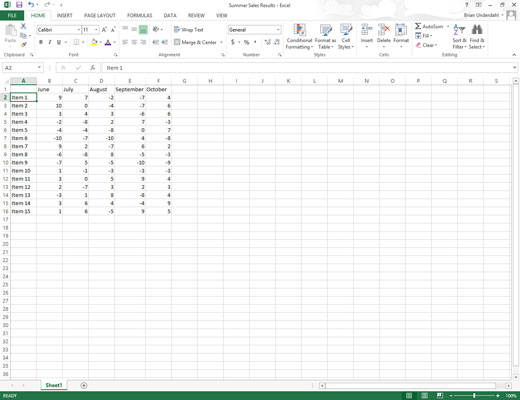Click Insert Function fx icon
Viewport: 520px width, 400px height.
(x=93, y=68)
